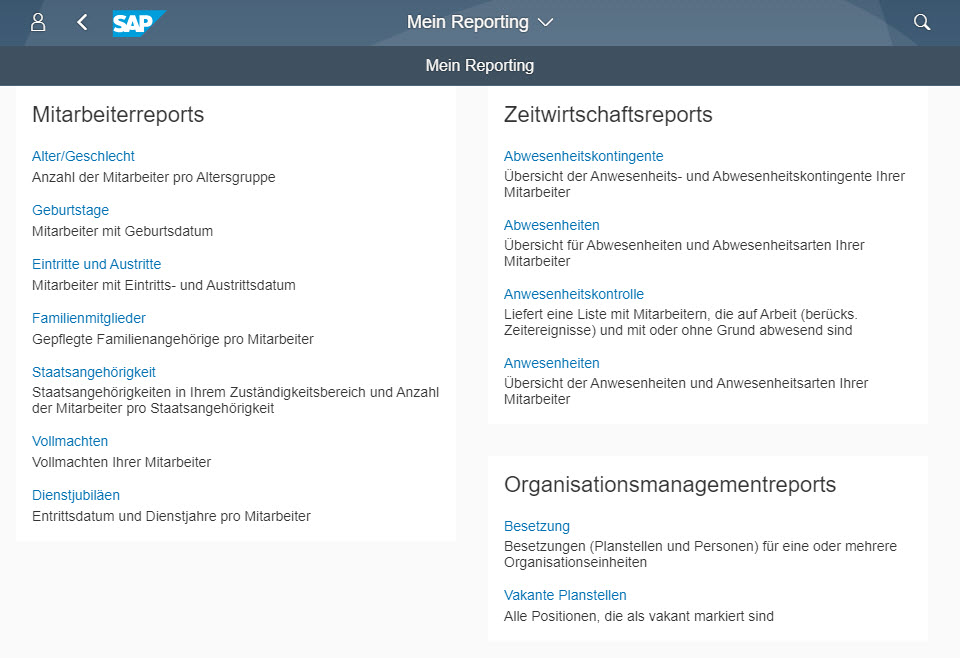Click the Mein Reporting subheader bar
960x658 pixels.
tap(480, 65)
